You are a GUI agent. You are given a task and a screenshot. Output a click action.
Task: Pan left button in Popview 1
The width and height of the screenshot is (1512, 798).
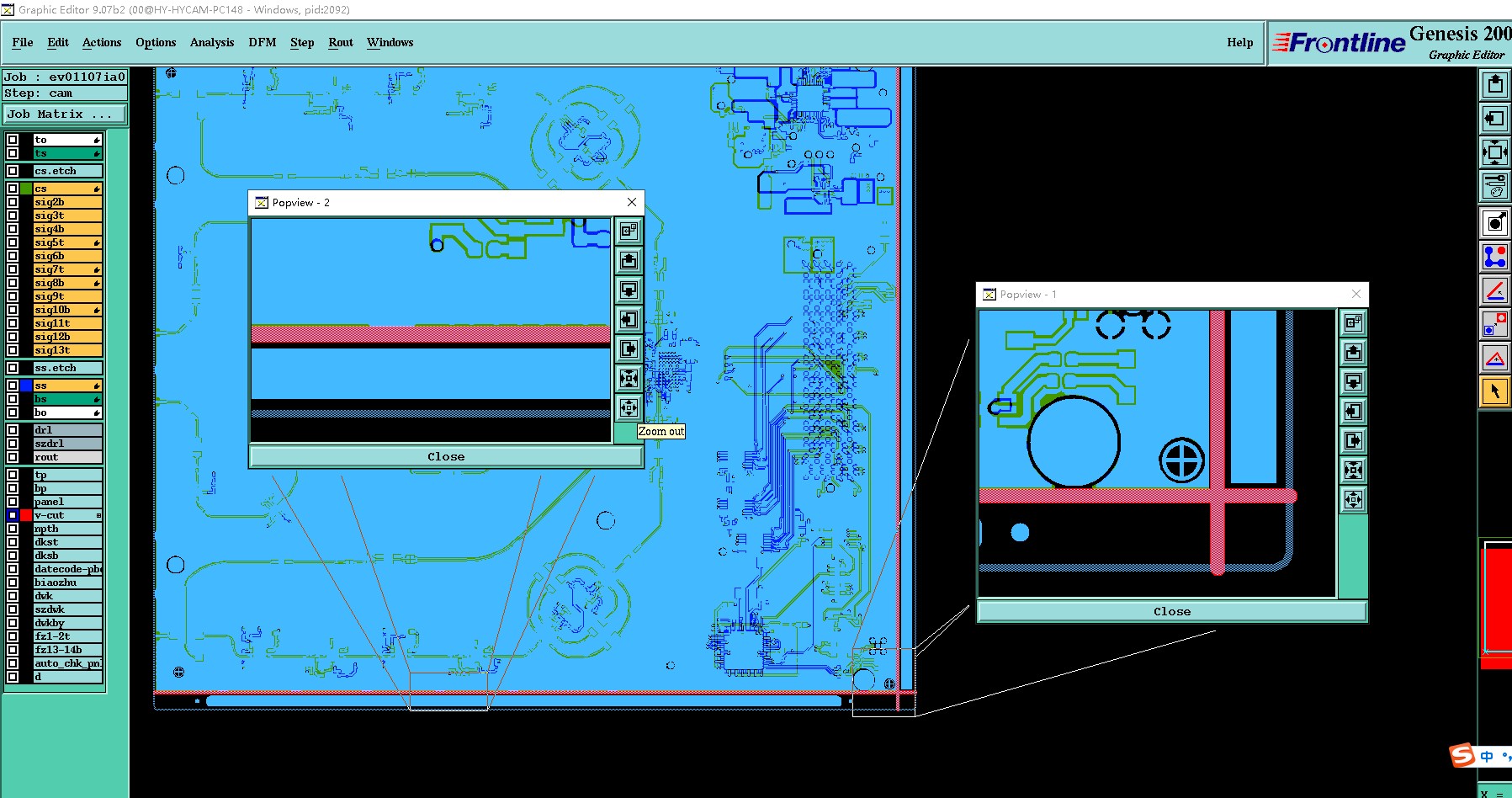[x=1353, y=412]
